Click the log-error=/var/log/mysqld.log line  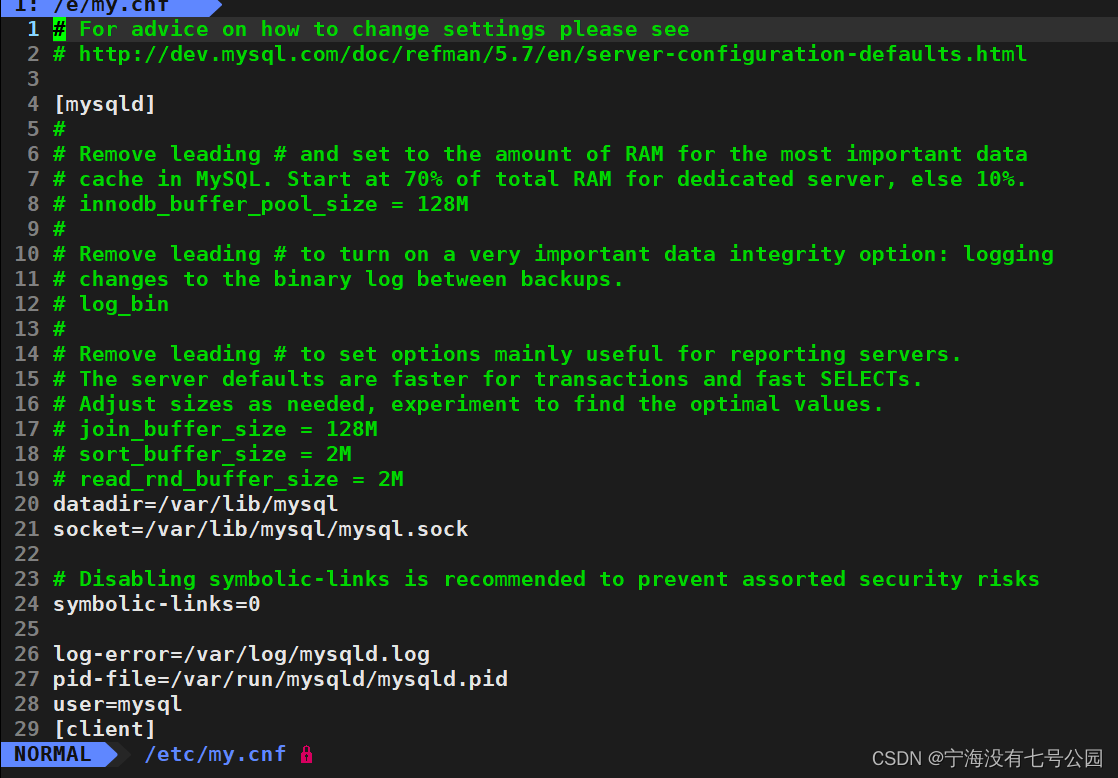pos(242,654)
